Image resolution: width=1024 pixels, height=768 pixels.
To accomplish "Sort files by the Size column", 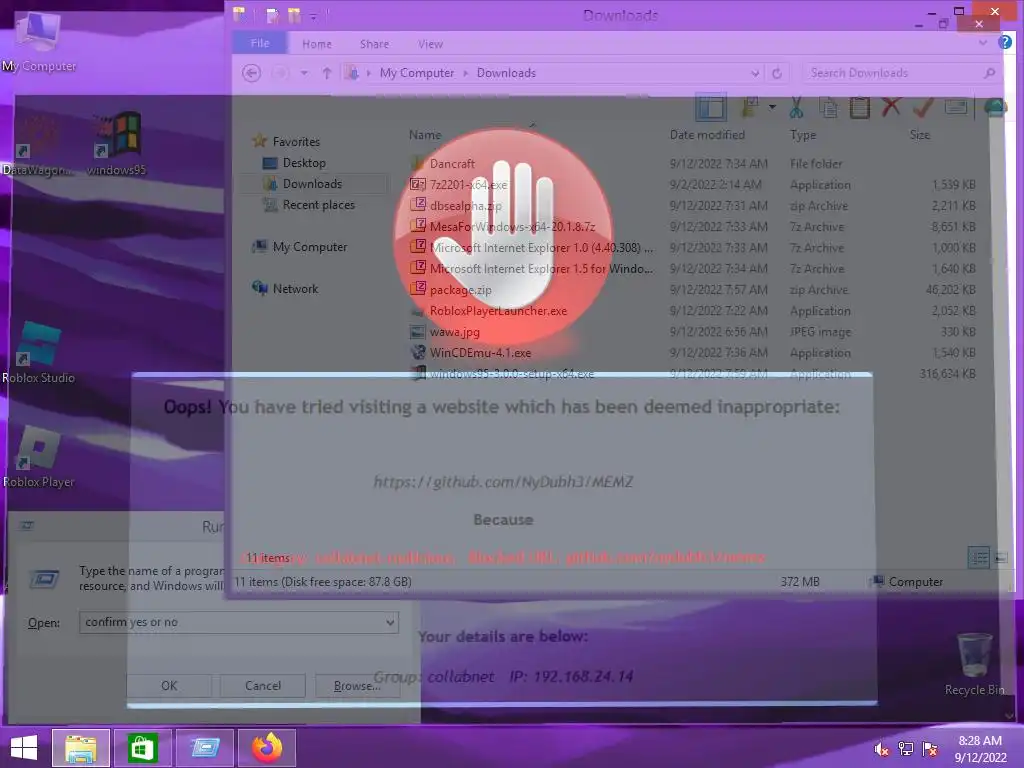I will pos(920,135).
